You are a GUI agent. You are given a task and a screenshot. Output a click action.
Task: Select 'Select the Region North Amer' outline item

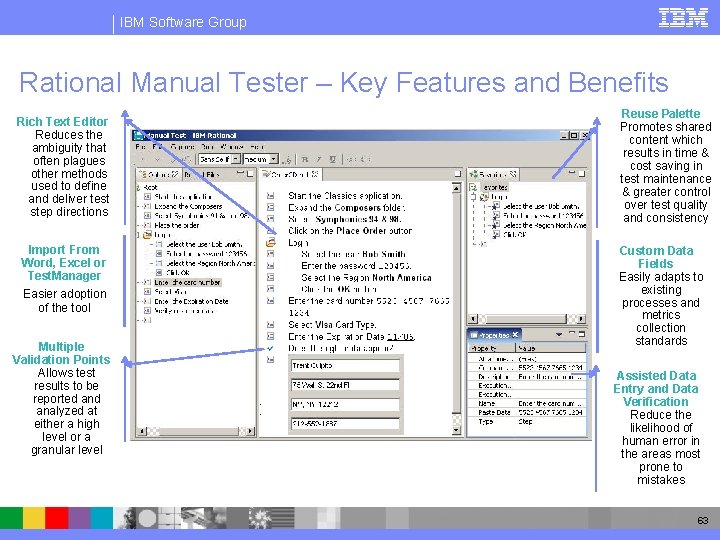coord(210,264)
